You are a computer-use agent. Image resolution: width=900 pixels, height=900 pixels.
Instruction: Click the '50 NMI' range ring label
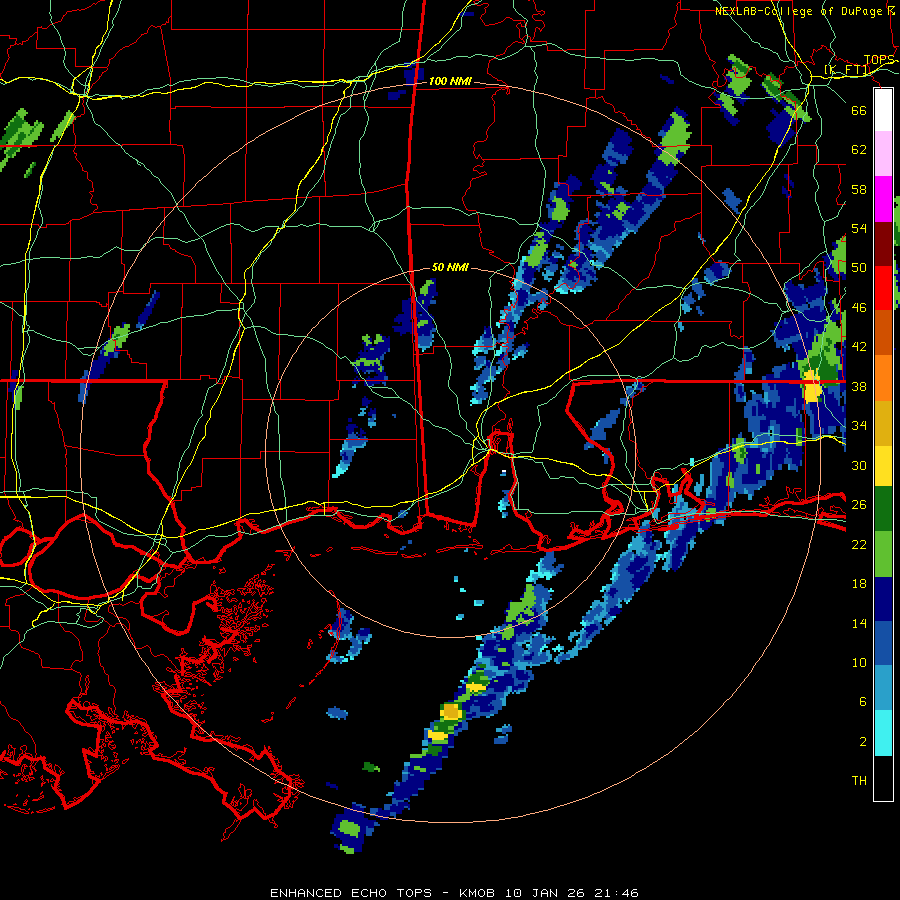pyautogui.click(x=450, y=267)
